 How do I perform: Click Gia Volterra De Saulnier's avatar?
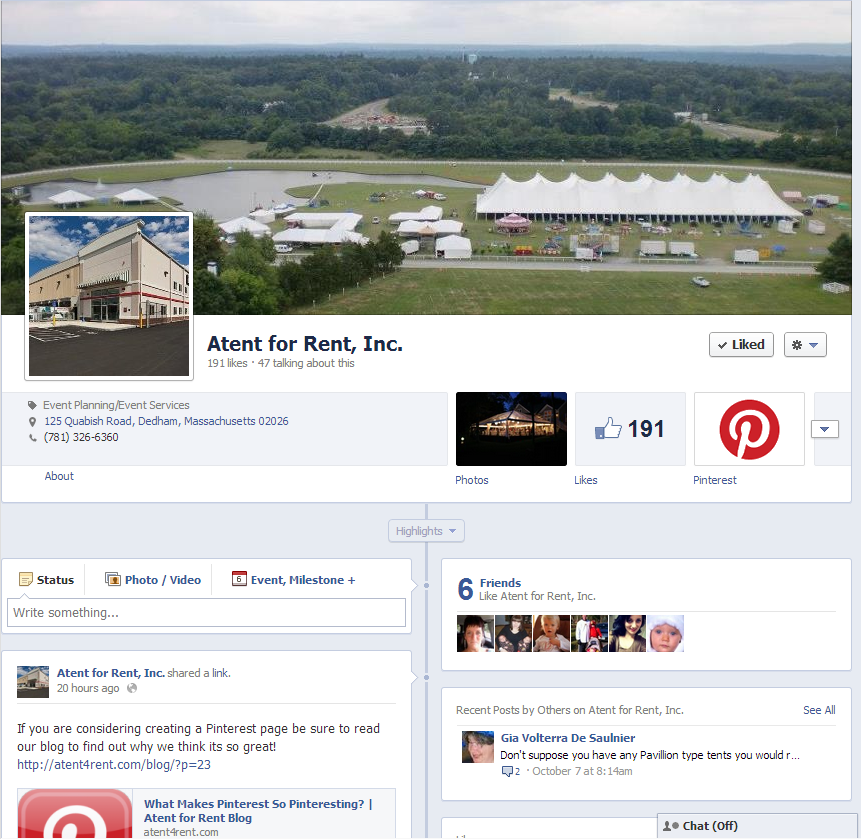tap(478, 747)
